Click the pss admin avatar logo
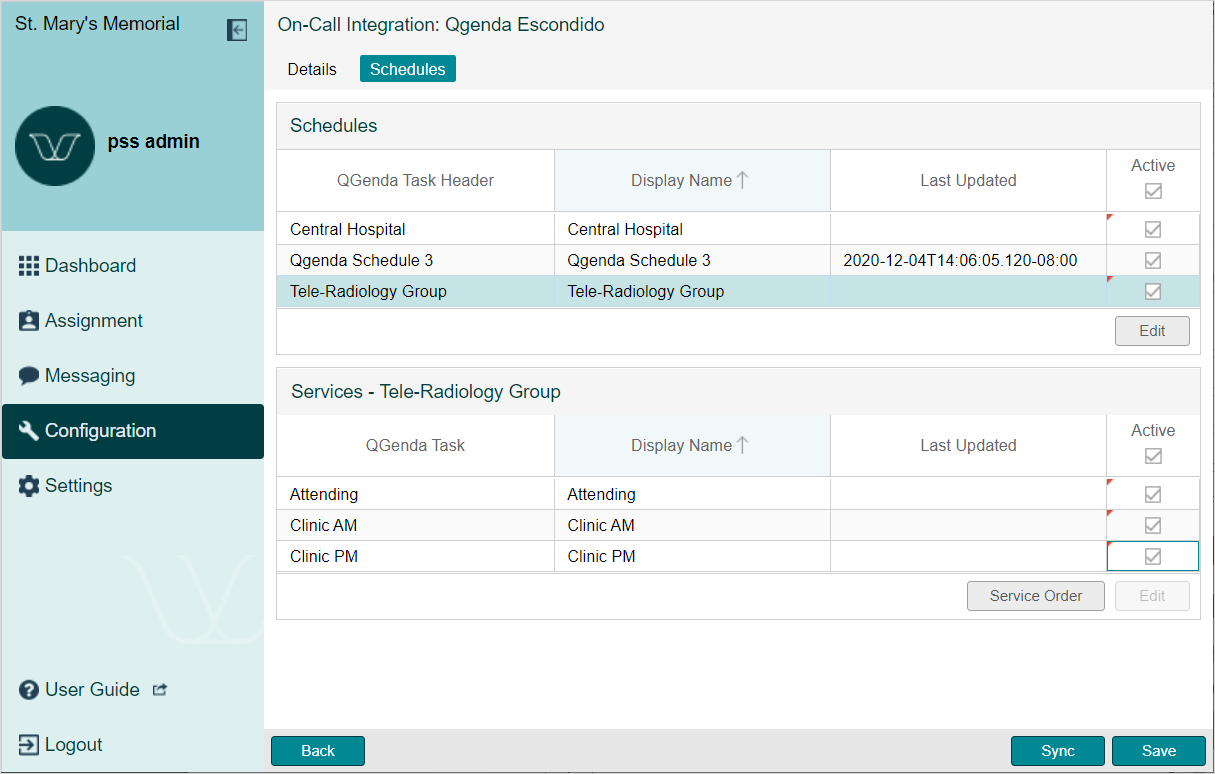This screenshot has width=1215, height=774. point(55,146)
